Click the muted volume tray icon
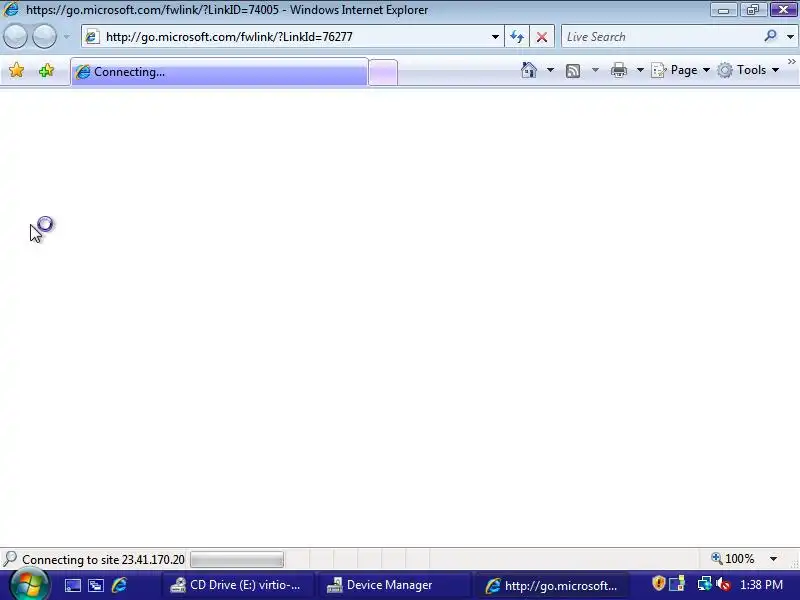This screenshot has width=800, height=600. pyautogui.click(x=723, y=584)
